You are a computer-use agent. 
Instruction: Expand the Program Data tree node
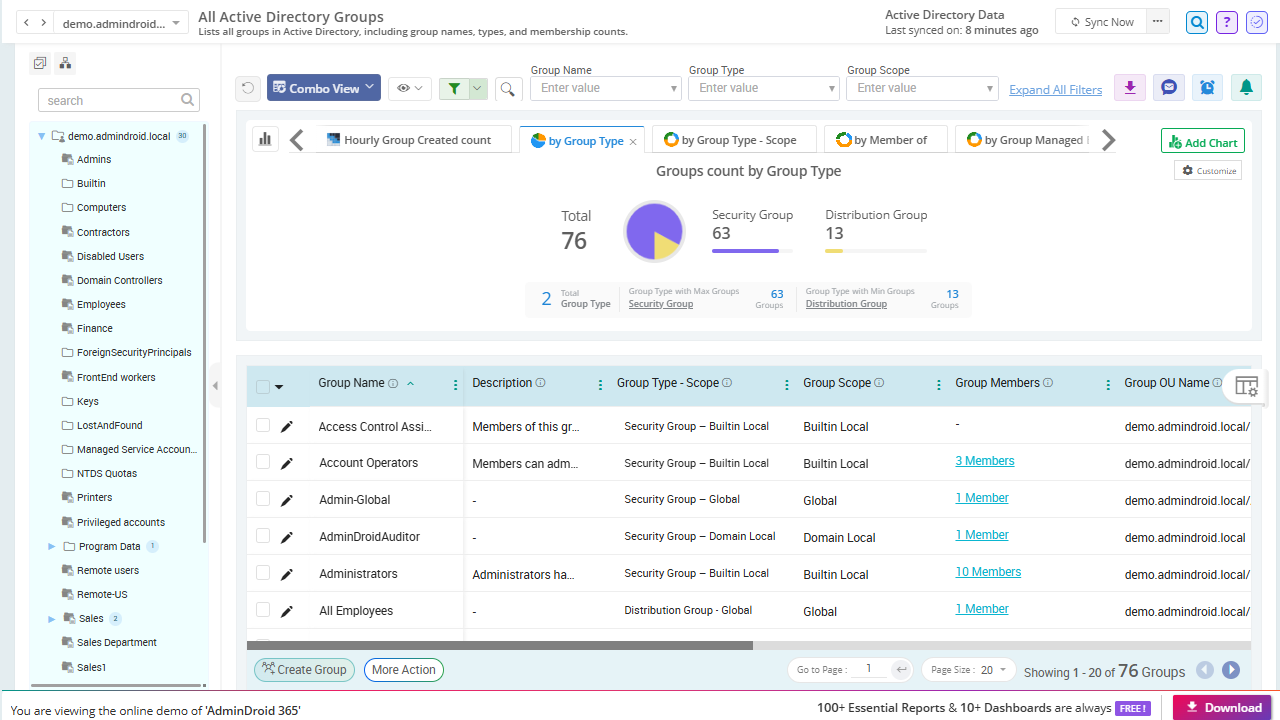tap(52, 547)
